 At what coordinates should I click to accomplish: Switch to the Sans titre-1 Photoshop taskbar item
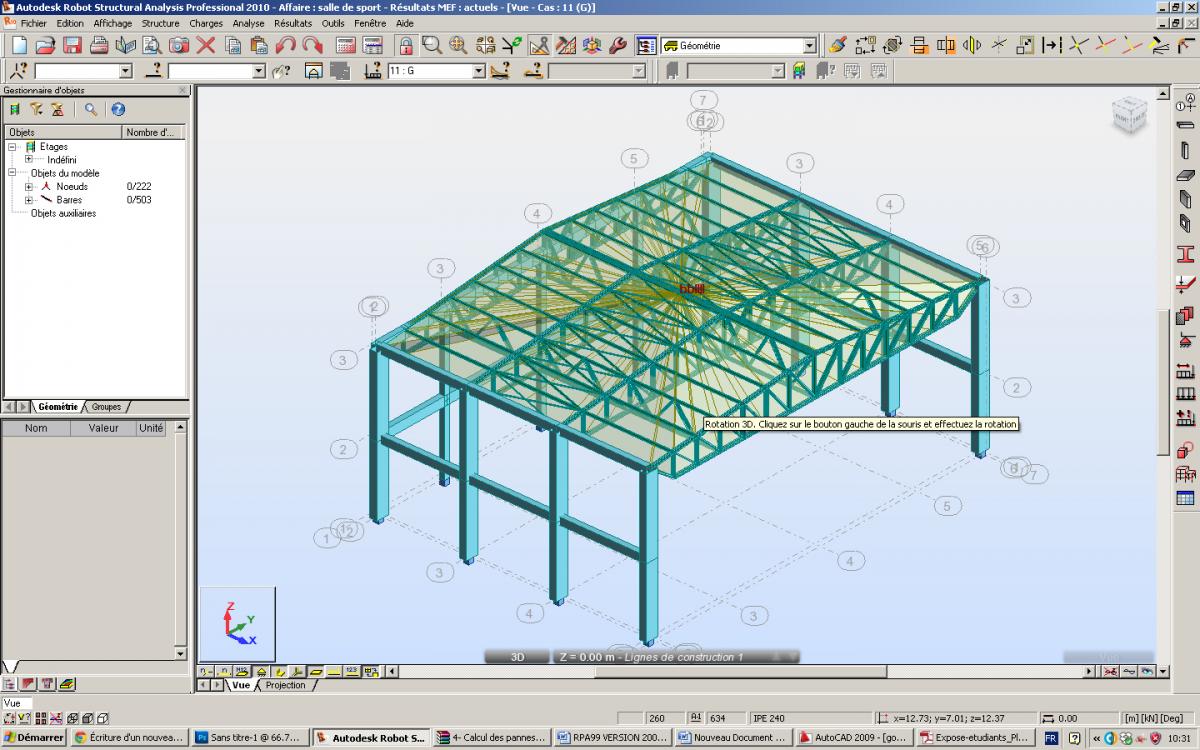pyautogui.click(x=249, y=738)
